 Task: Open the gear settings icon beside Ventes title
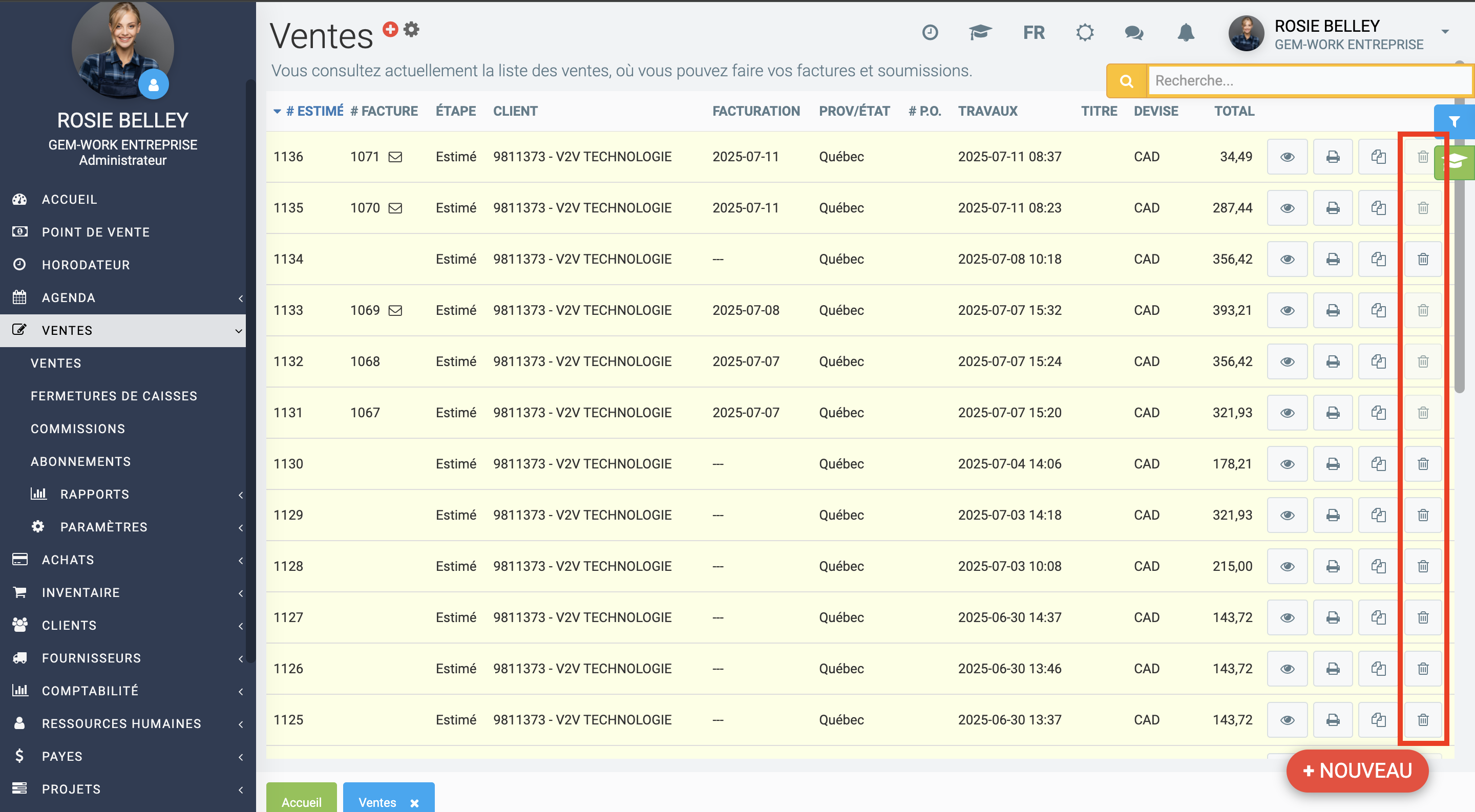click(411, 29)
